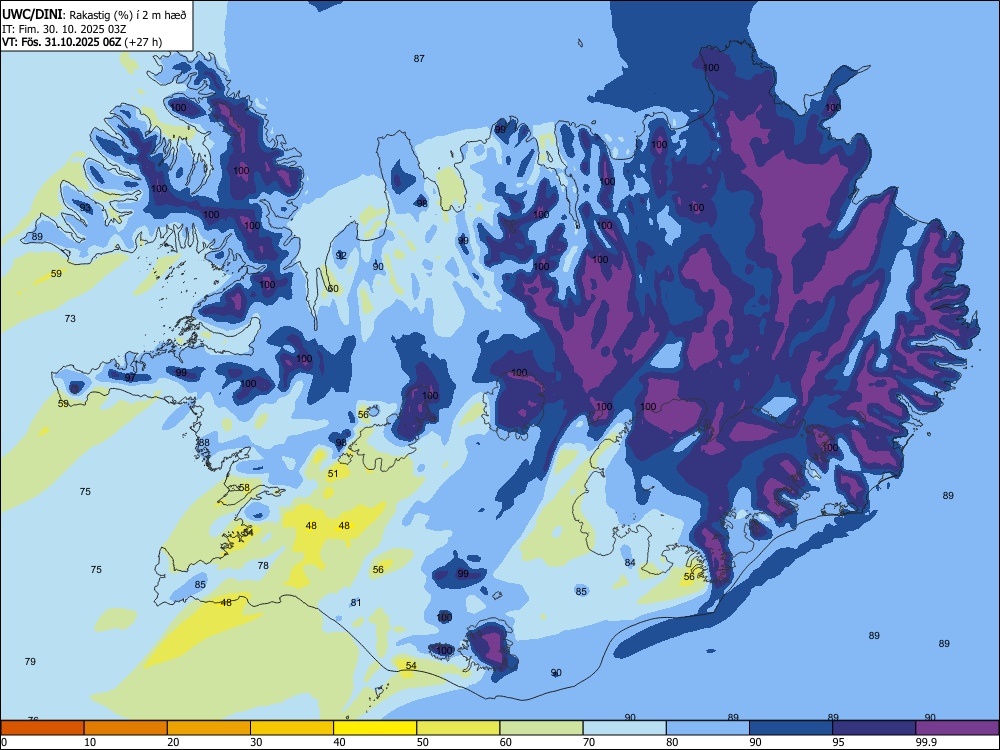
Task: Click the 'IT: Fim. 30. 10. 2025 03Z' line
Action: tap(64, 29)
